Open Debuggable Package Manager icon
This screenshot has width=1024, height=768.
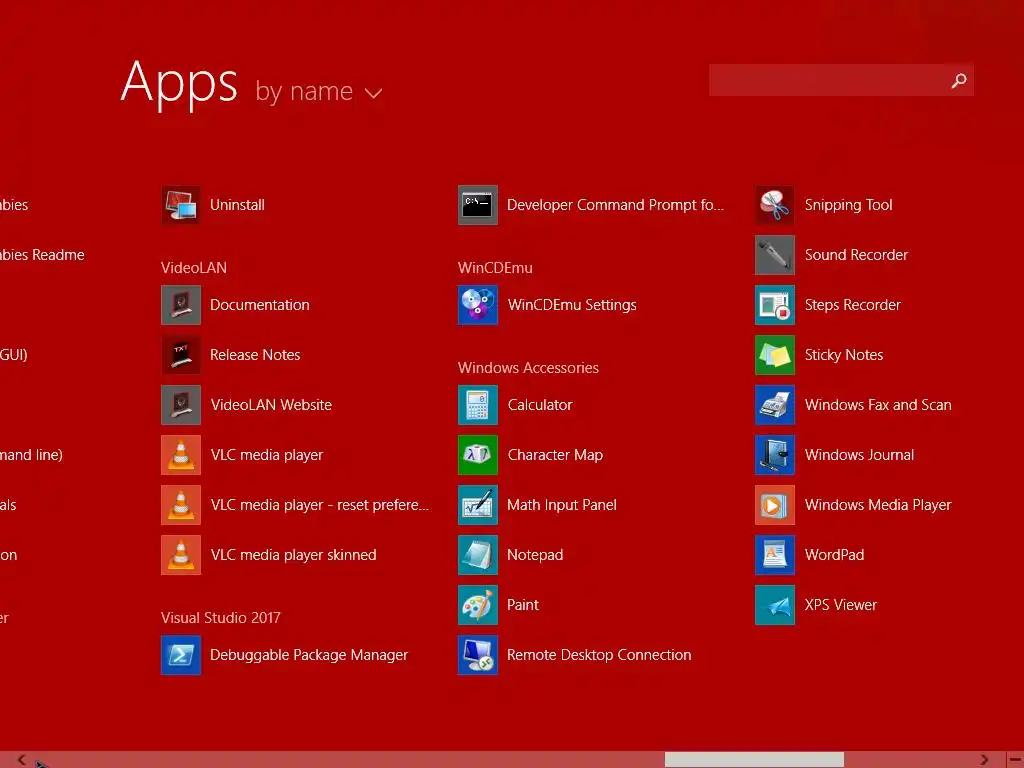(181, 655)
